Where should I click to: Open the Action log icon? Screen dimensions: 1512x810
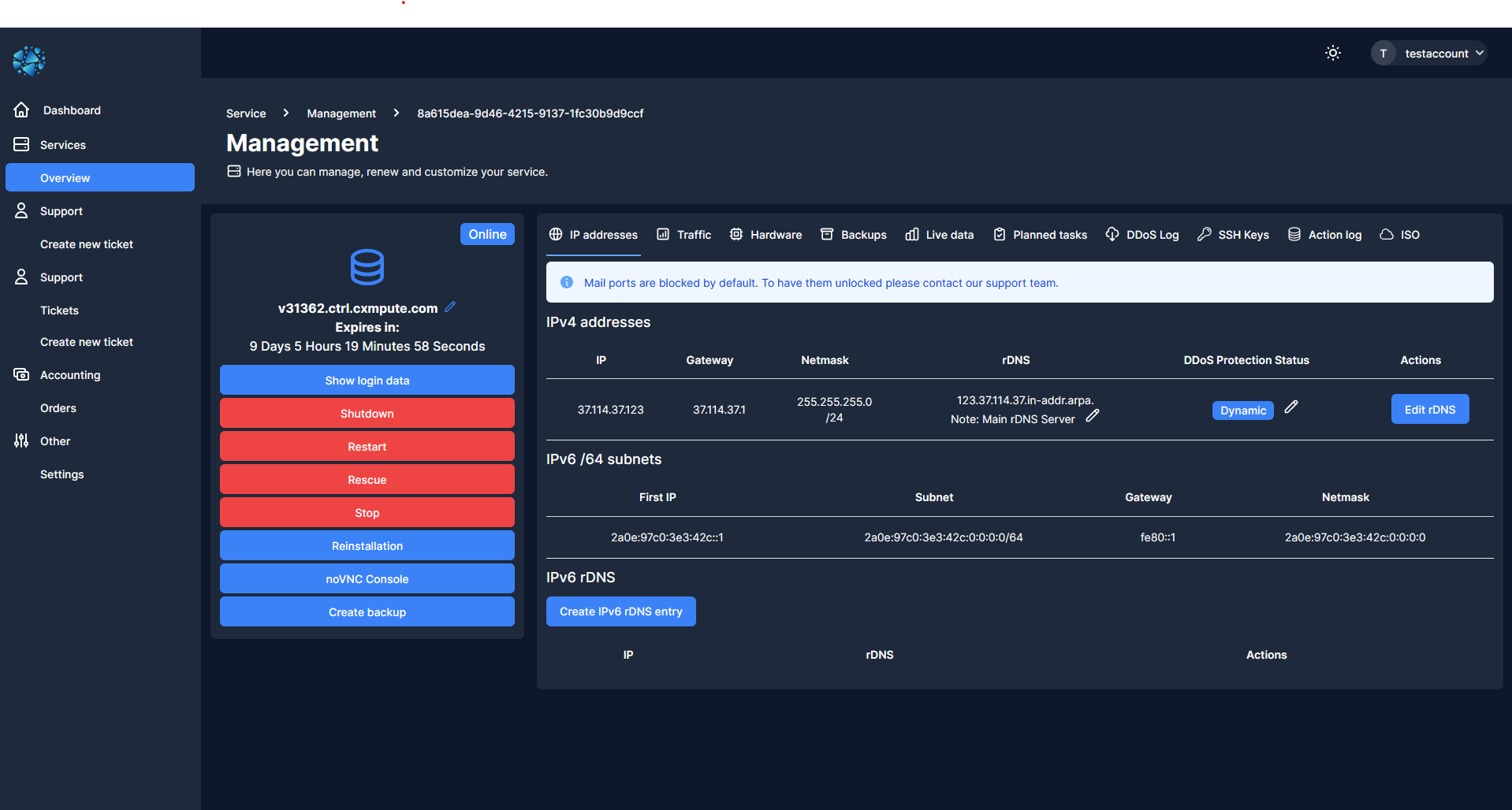pos(1293,234)
